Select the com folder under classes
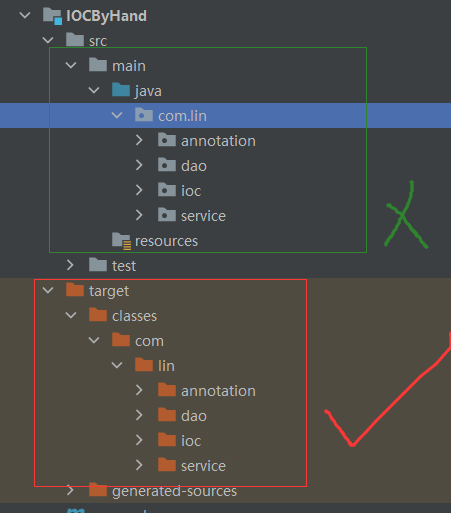 point(149,341)
